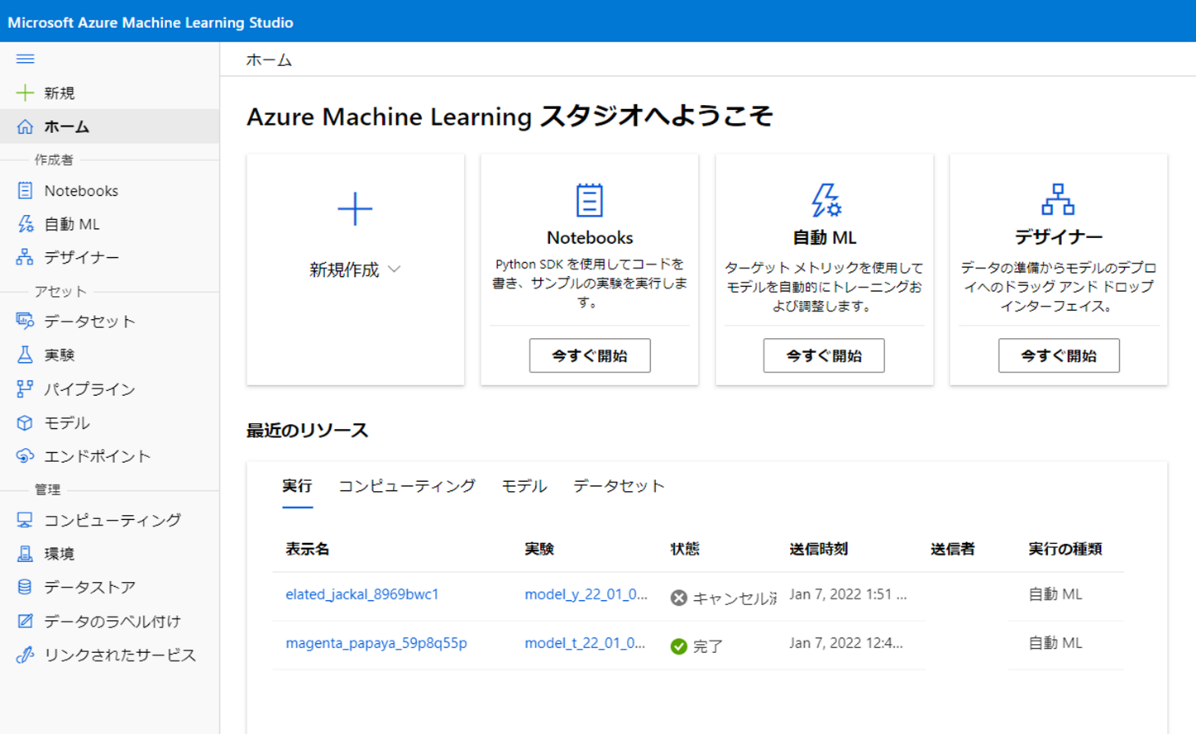This screenshot has width=1196, height=734.
Task: Click the large plus icon on 新規作成 card
Action: click(355, 209)
